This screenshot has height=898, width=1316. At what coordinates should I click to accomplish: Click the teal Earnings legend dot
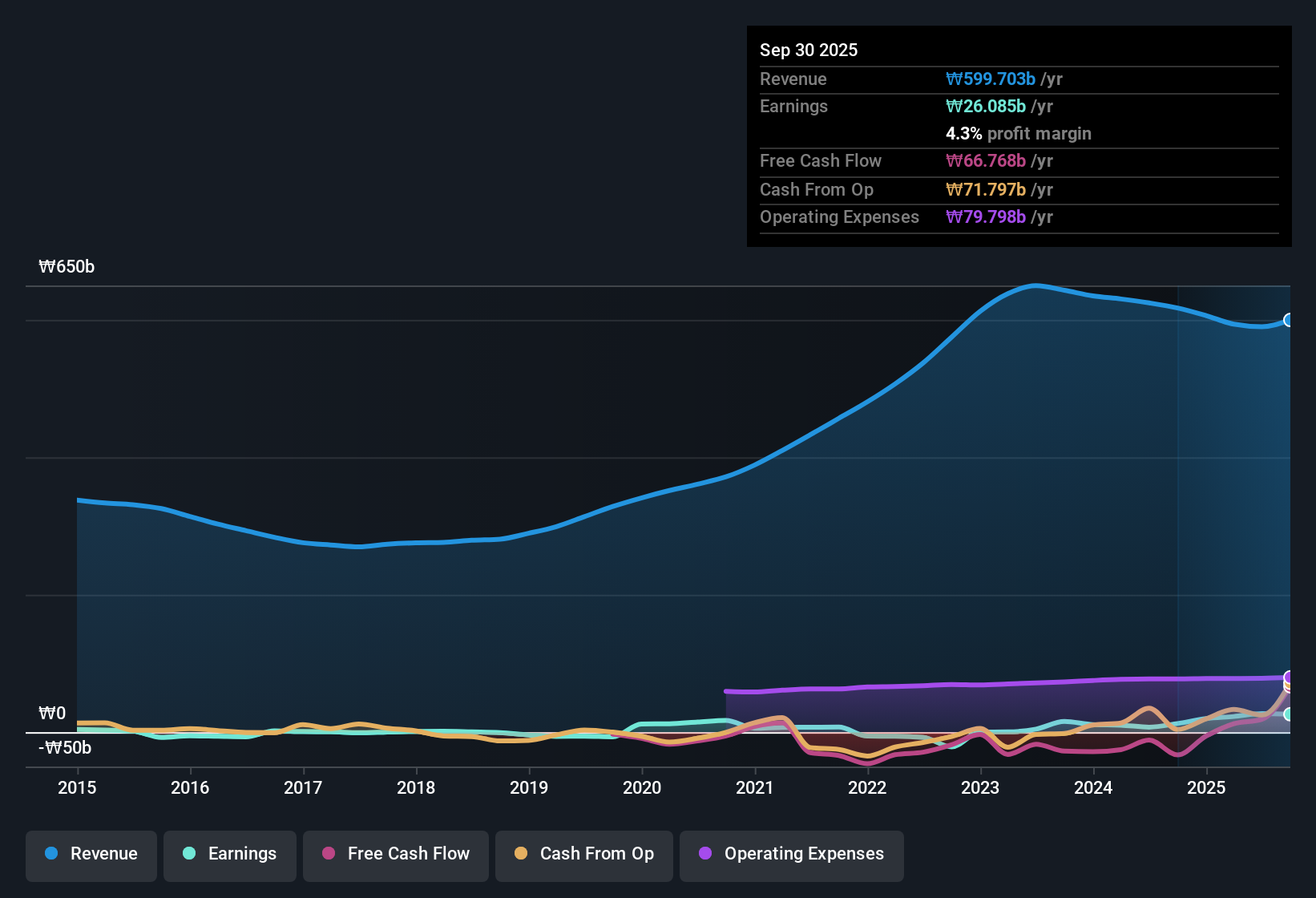point(189,854)
